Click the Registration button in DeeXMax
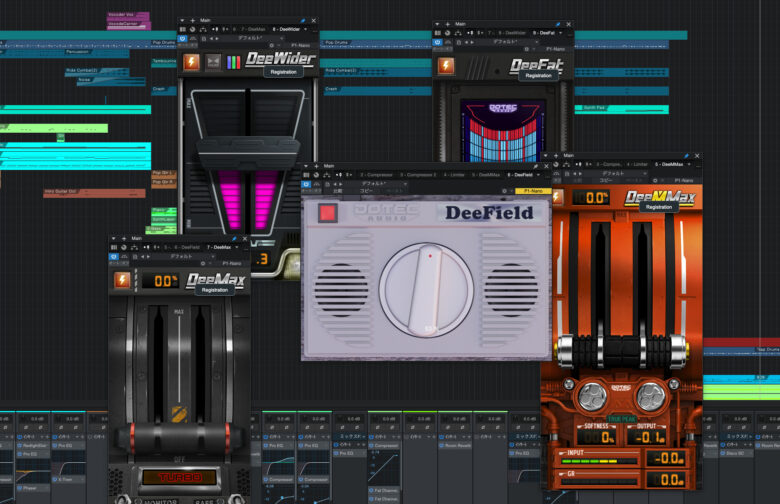 [658, 206]
